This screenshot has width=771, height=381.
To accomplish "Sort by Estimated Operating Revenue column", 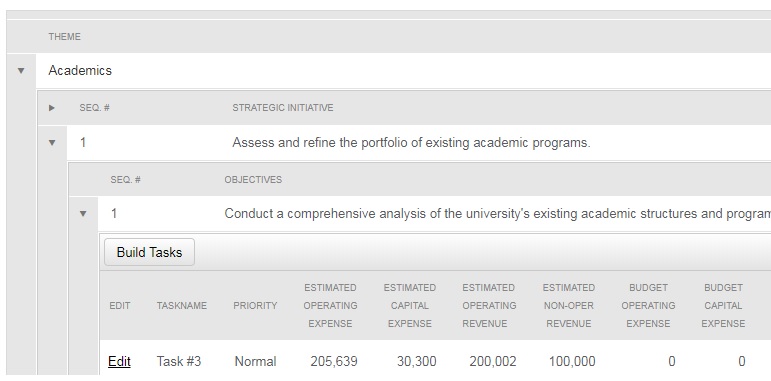I will (x=489, y=306).
